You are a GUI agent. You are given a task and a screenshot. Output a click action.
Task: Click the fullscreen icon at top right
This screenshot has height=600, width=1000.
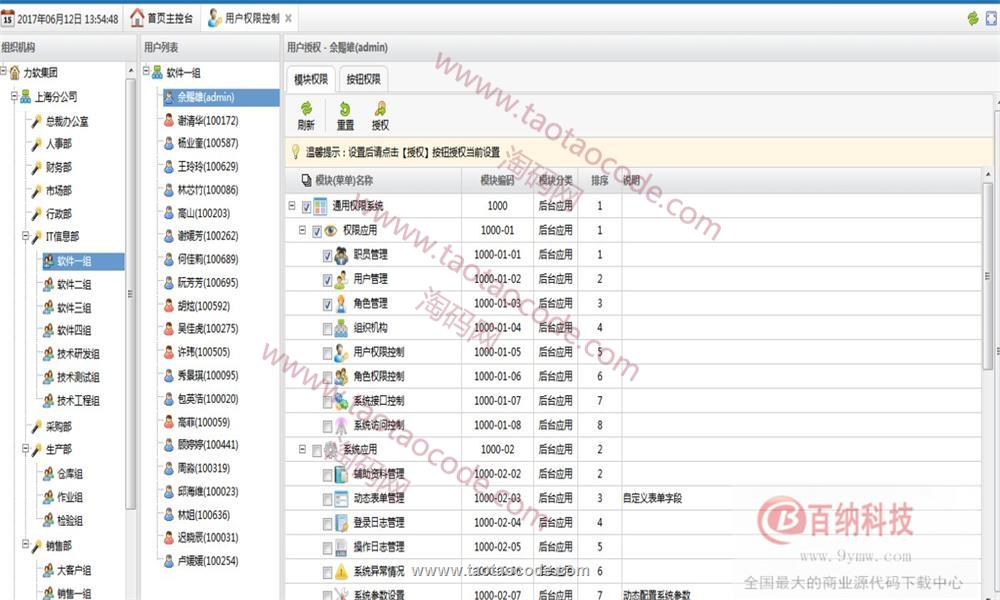pos(990,18)
